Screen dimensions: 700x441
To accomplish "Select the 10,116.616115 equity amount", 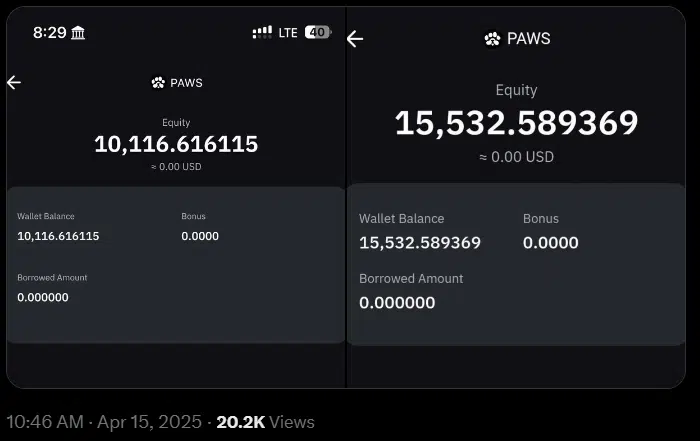I will tap(176, 144).
